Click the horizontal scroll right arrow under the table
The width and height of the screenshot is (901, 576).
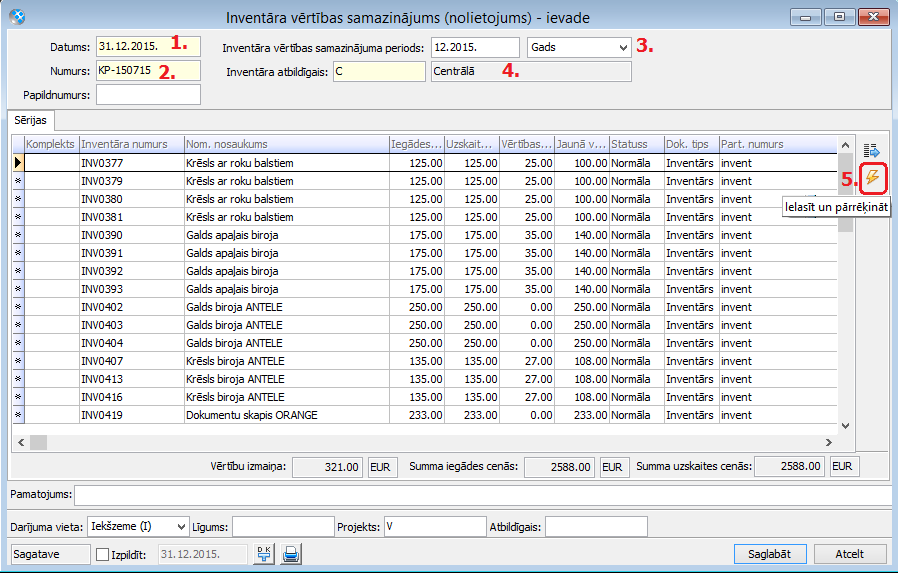(x=828, y=442)
